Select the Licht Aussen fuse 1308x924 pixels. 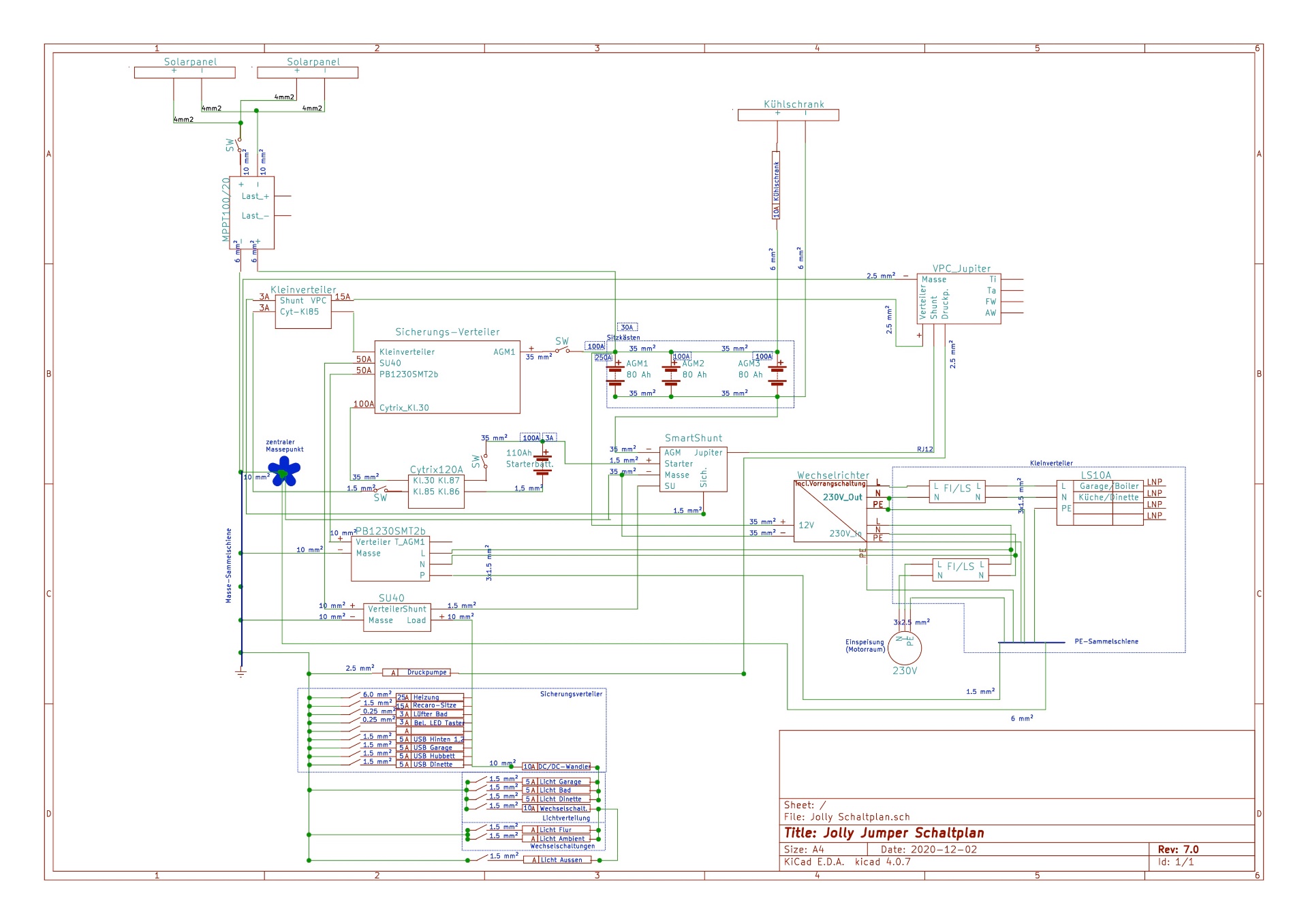click(557, 860)
